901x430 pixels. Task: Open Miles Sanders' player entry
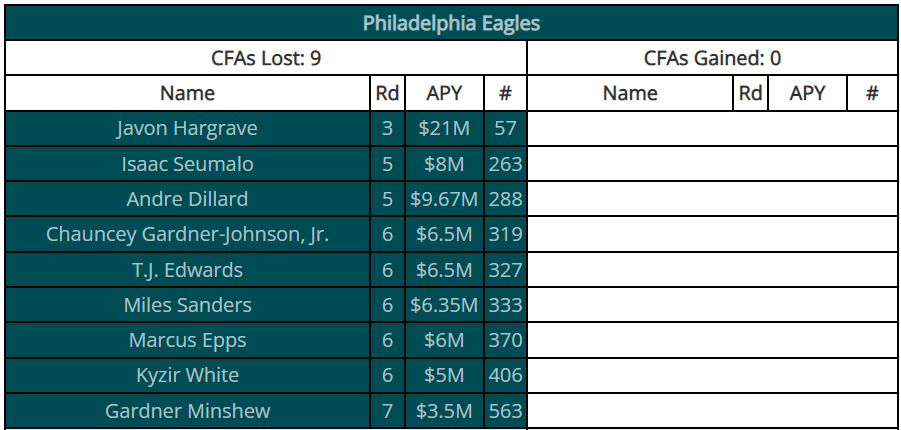187,305
